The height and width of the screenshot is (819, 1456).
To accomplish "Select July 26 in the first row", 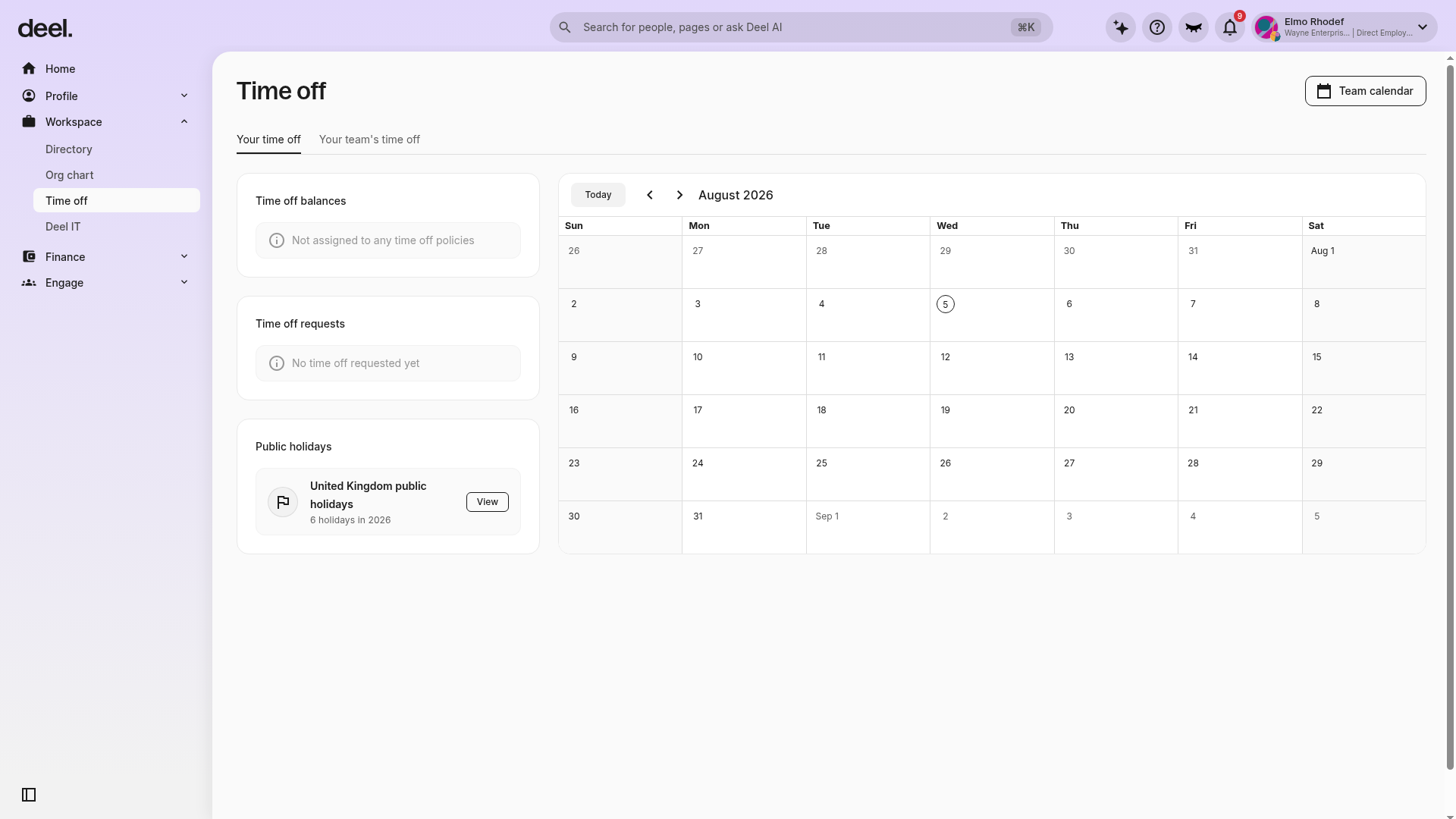I will [574, 251].
